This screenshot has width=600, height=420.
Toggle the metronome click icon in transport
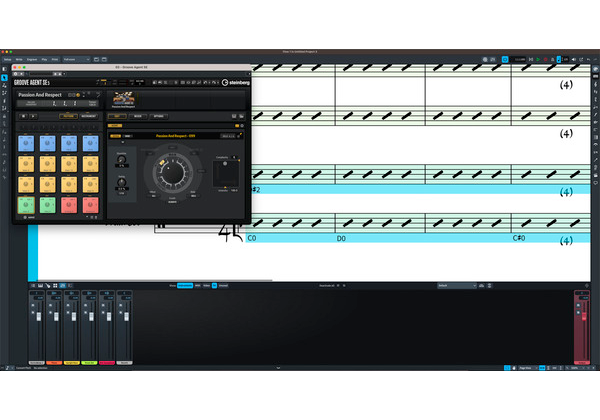click(x=552, y=59)
